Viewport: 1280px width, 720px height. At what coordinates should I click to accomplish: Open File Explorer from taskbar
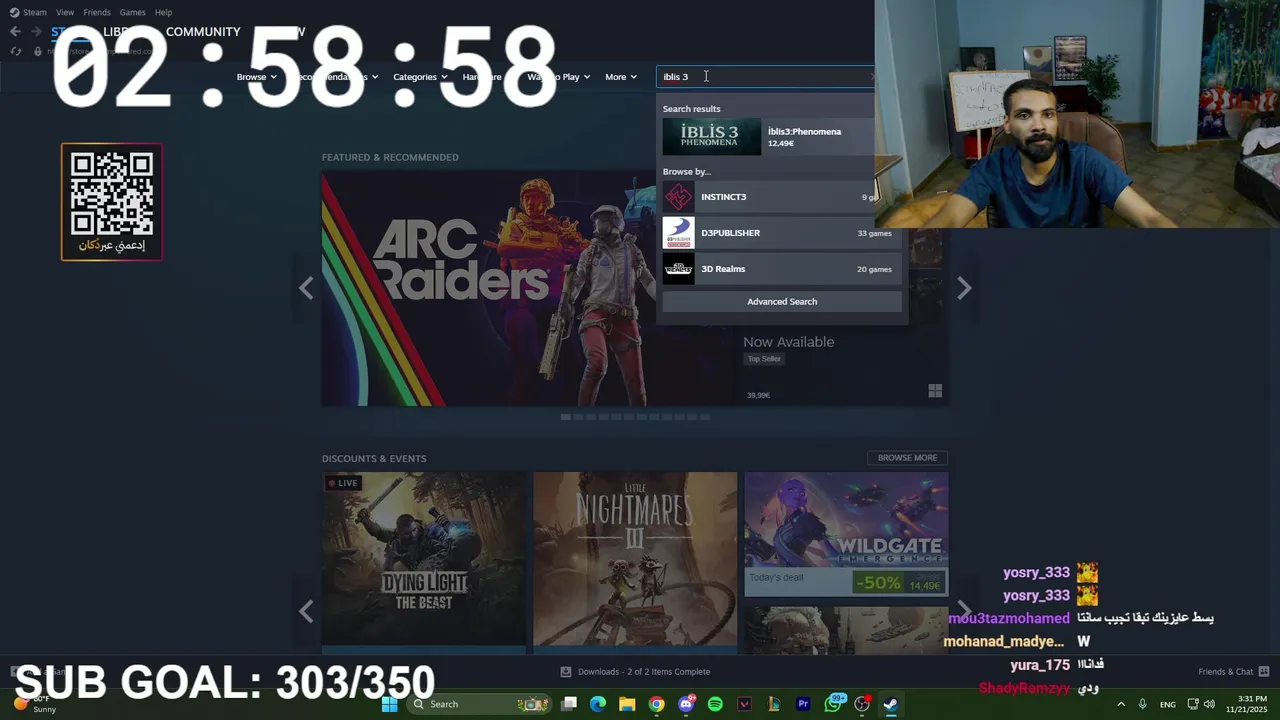click(x=627, y=704)
